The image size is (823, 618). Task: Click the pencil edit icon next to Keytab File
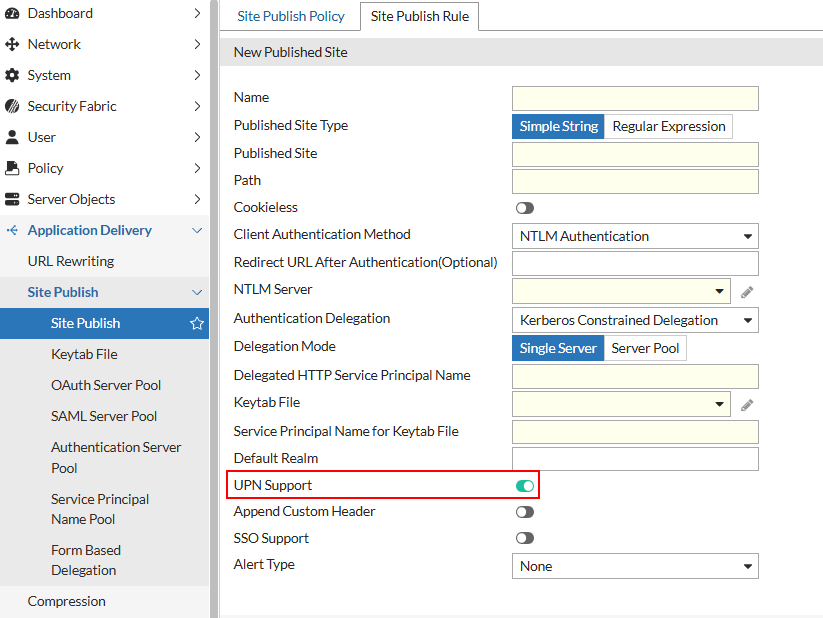[746, 405]
